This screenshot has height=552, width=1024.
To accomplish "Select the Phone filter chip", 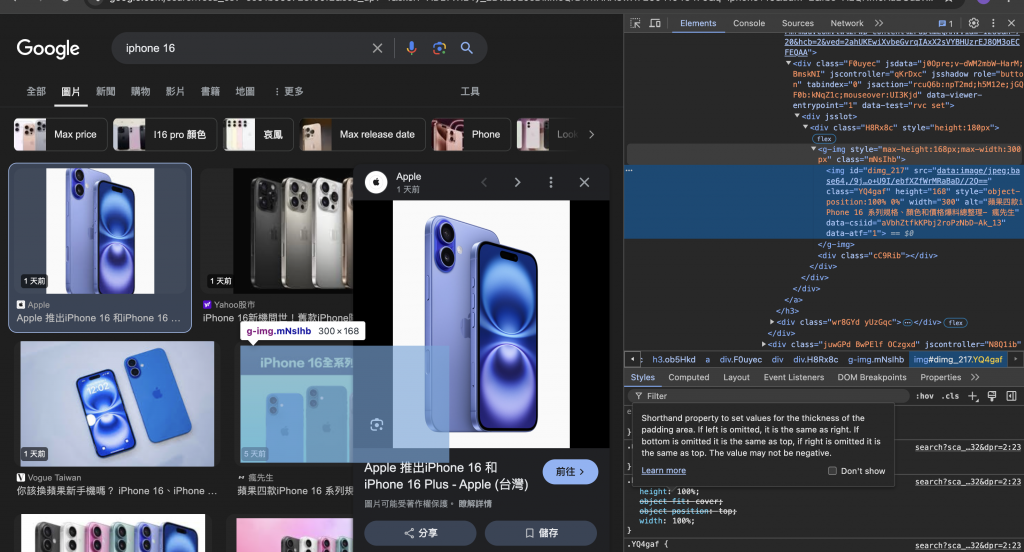I will coord(471,135).
